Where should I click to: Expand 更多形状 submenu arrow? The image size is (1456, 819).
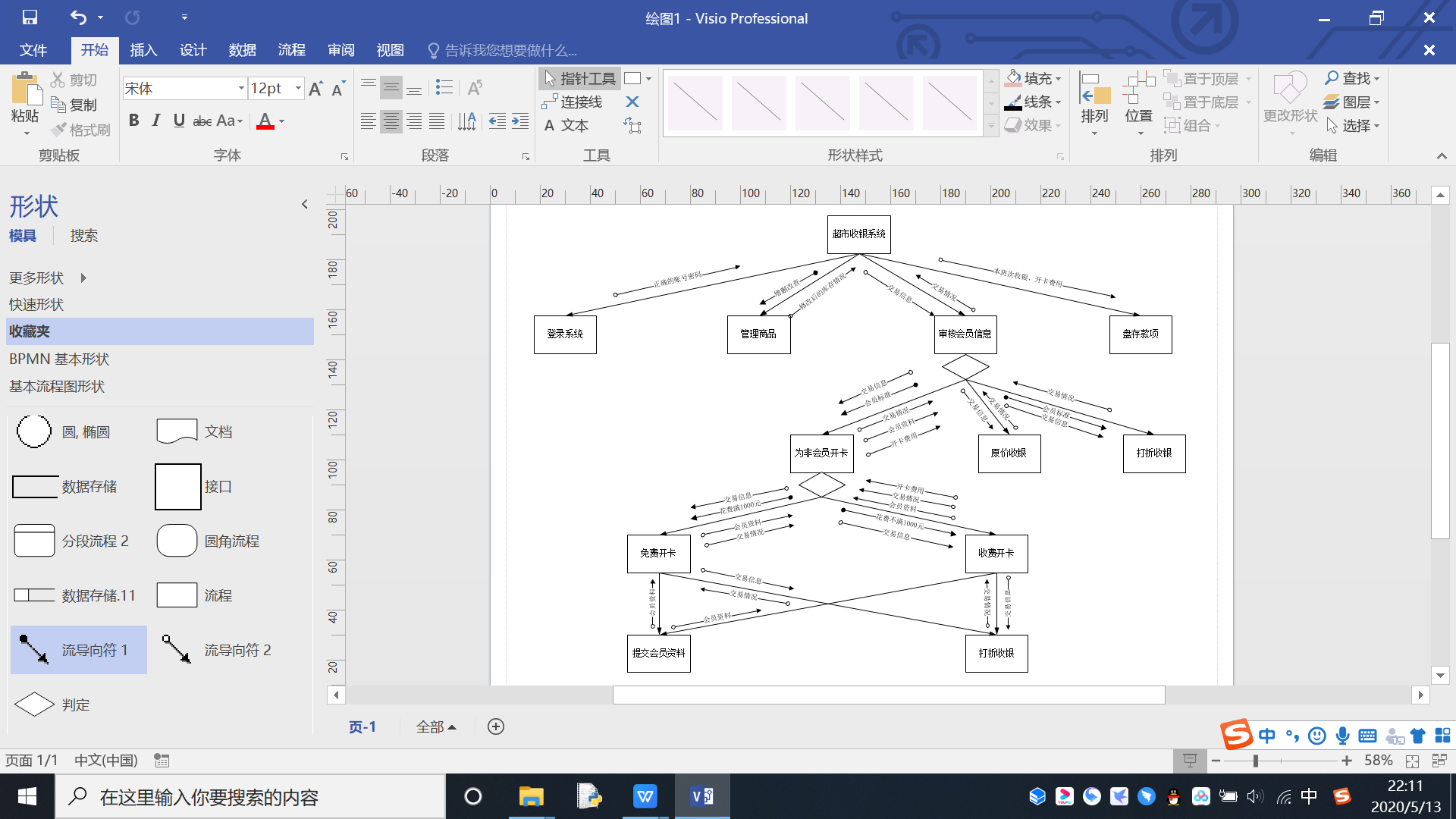tap(83, 278)
